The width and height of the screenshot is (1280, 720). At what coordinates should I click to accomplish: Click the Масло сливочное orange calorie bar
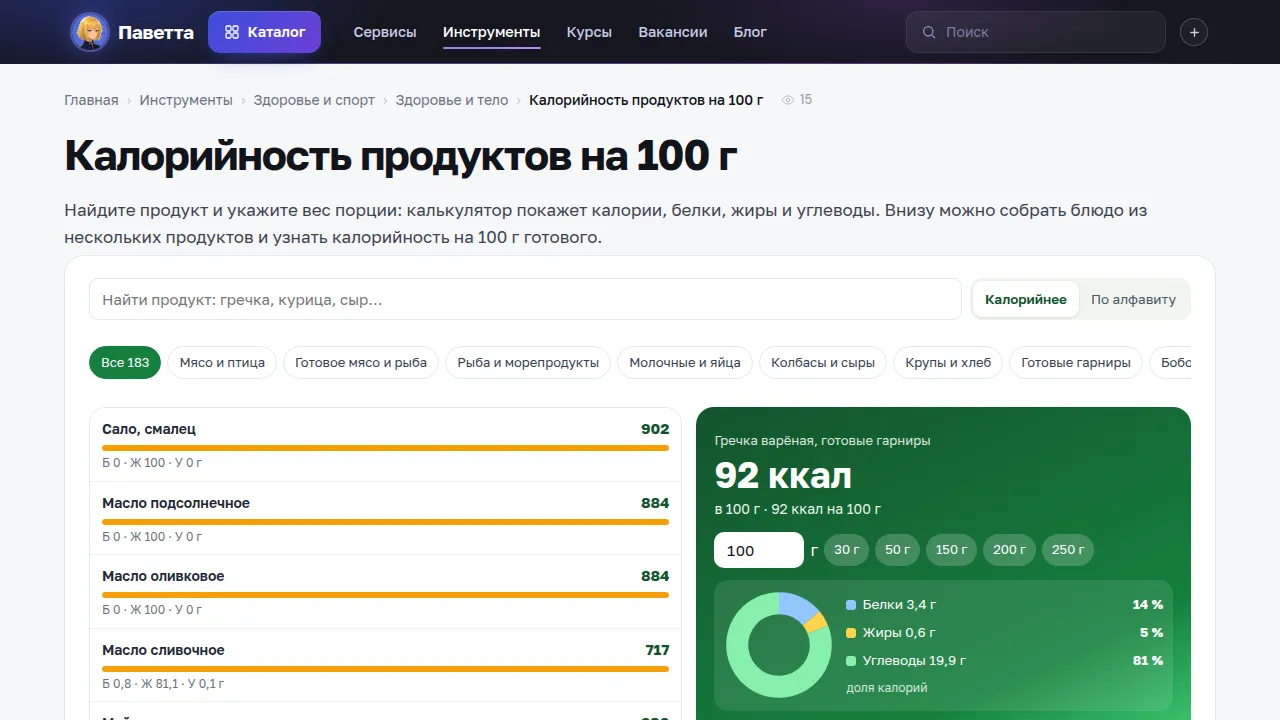pyautogui.click(x=385, y=669)
